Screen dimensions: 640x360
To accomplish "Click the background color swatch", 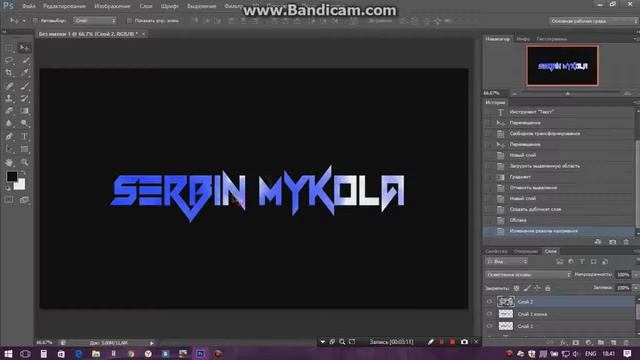I will 21,186.
